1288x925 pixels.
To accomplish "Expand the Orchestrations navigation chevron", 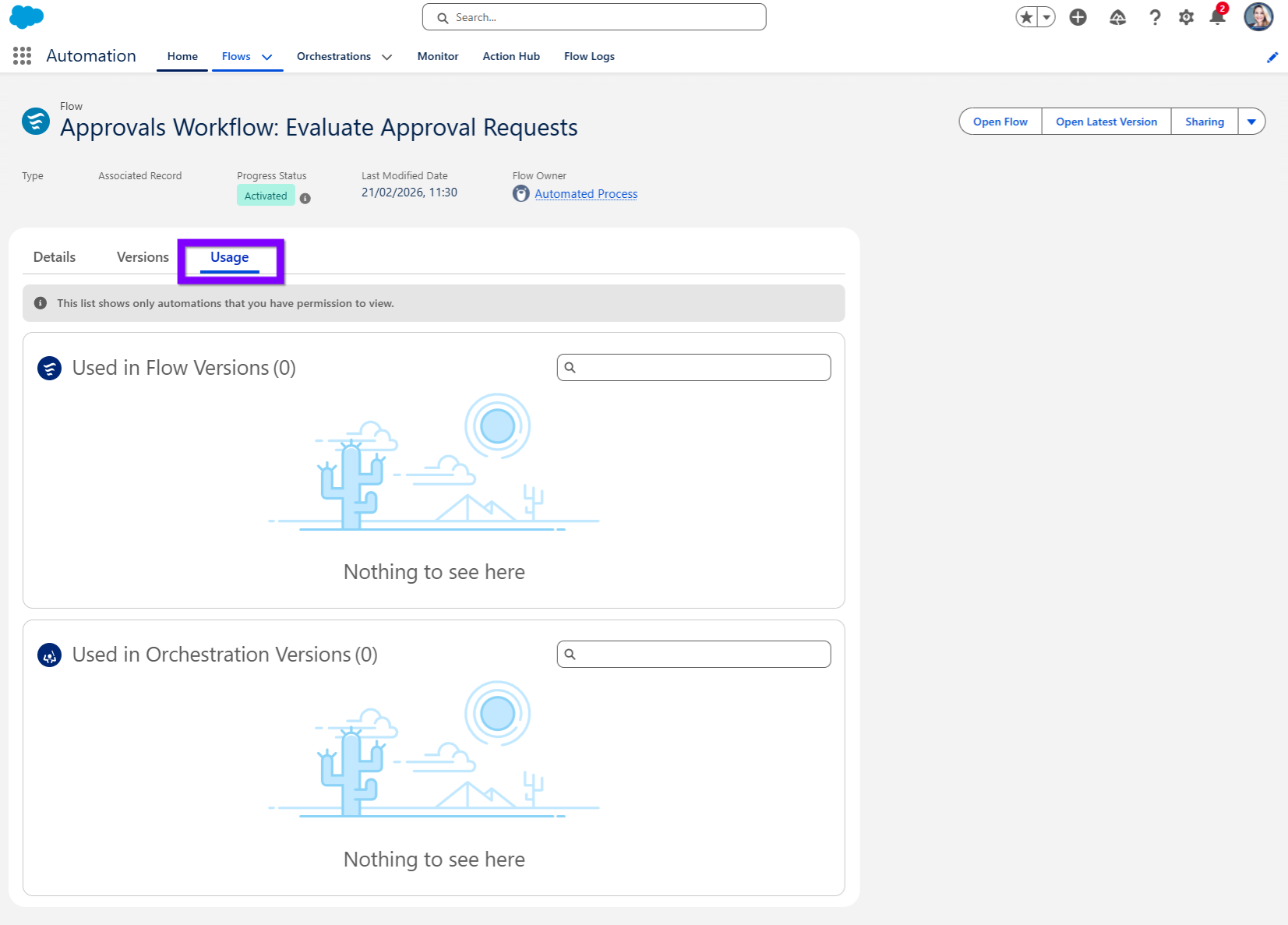I will click(386, 57).
